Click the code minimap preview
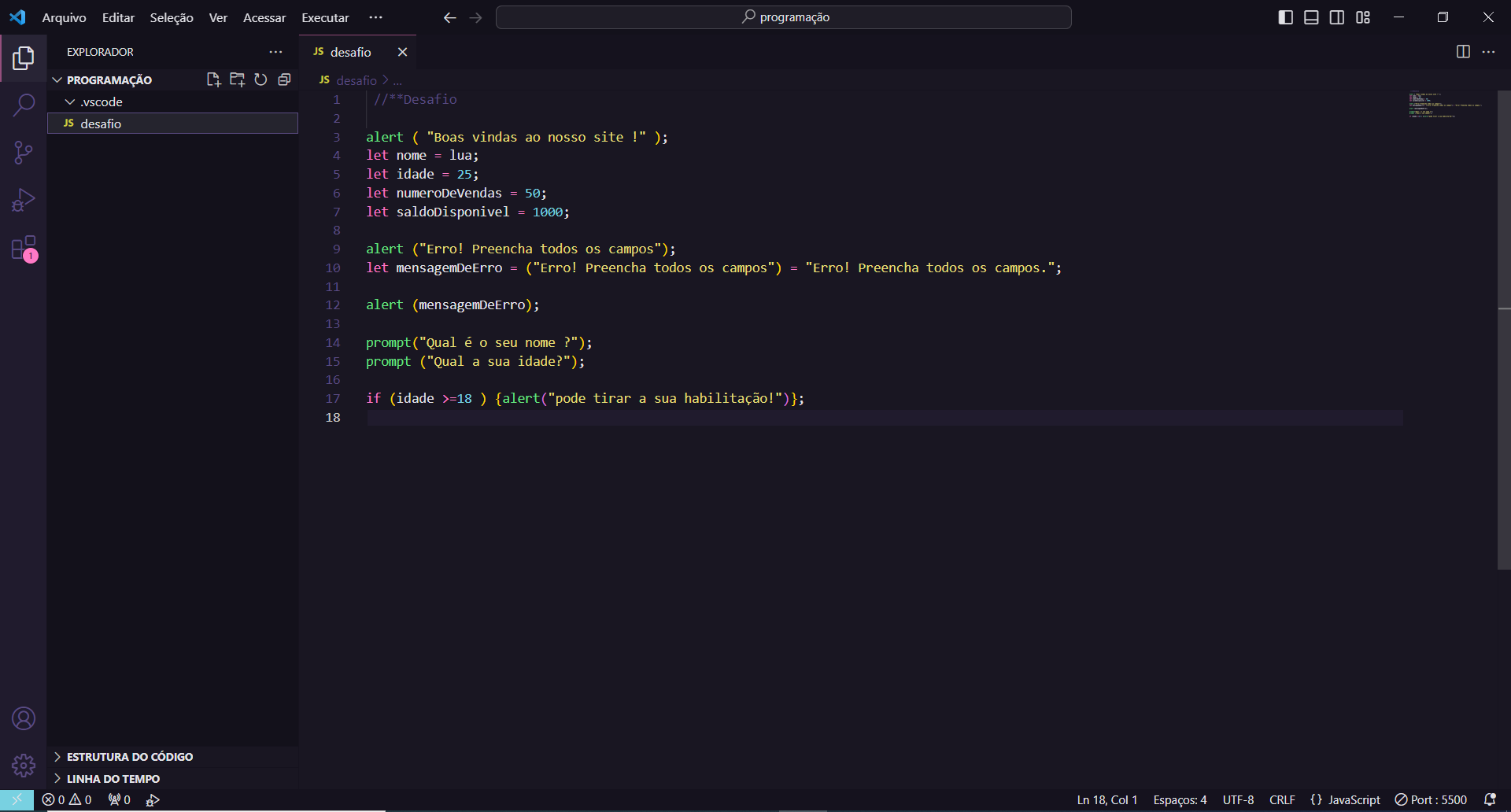 [1445, 105]
